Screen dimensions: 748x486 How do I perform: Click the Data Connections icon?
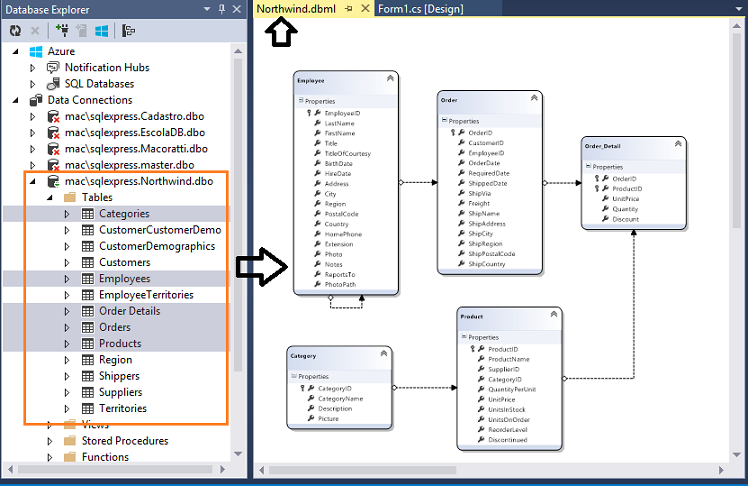click(36, 100)
